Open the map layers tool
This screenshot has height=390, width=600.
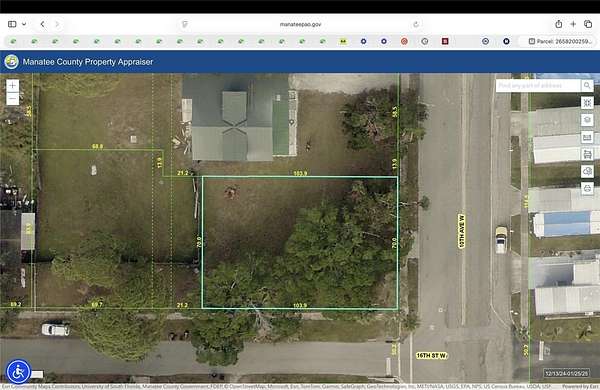point(587,120)
